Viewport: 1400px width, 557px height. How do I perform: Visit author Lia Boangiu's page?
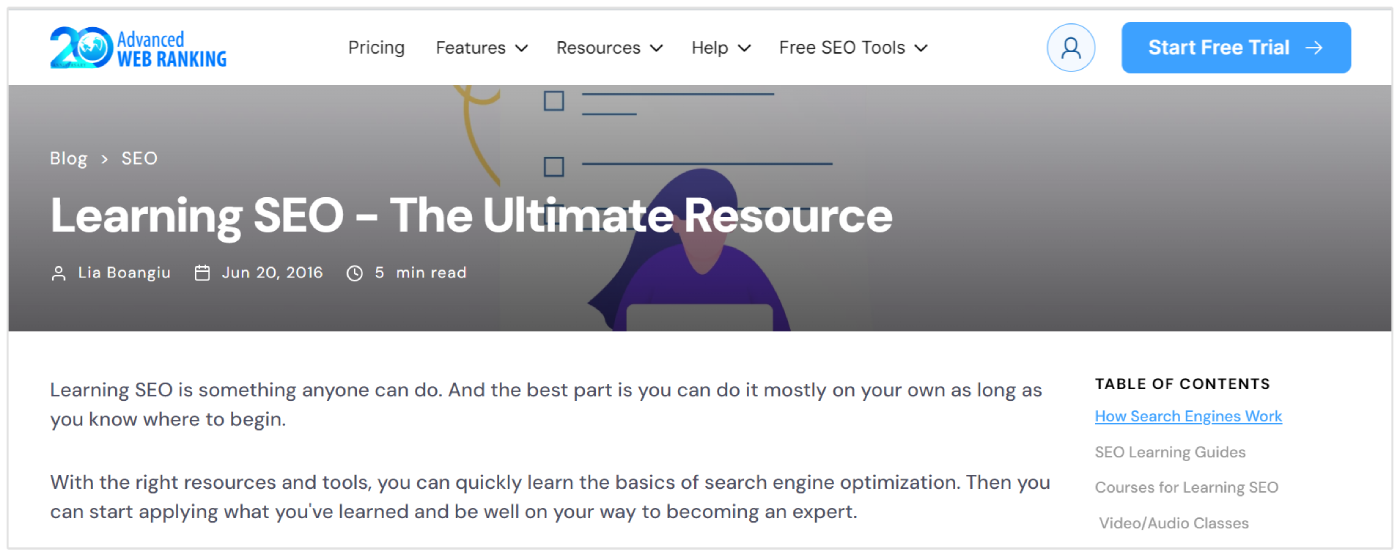click(x=124, y=273)
